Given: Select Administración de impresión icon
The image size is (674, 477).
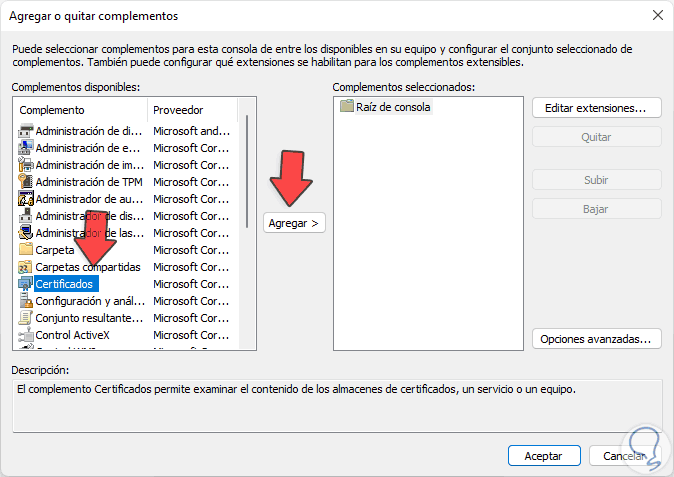Looking at the screenshot, I should pos(26,165).
